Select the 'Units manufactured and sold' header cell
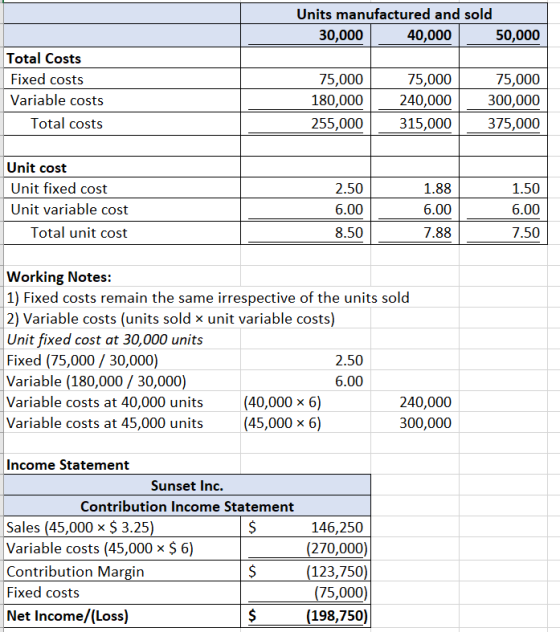The image size is (560, 632). coord(394,14)
